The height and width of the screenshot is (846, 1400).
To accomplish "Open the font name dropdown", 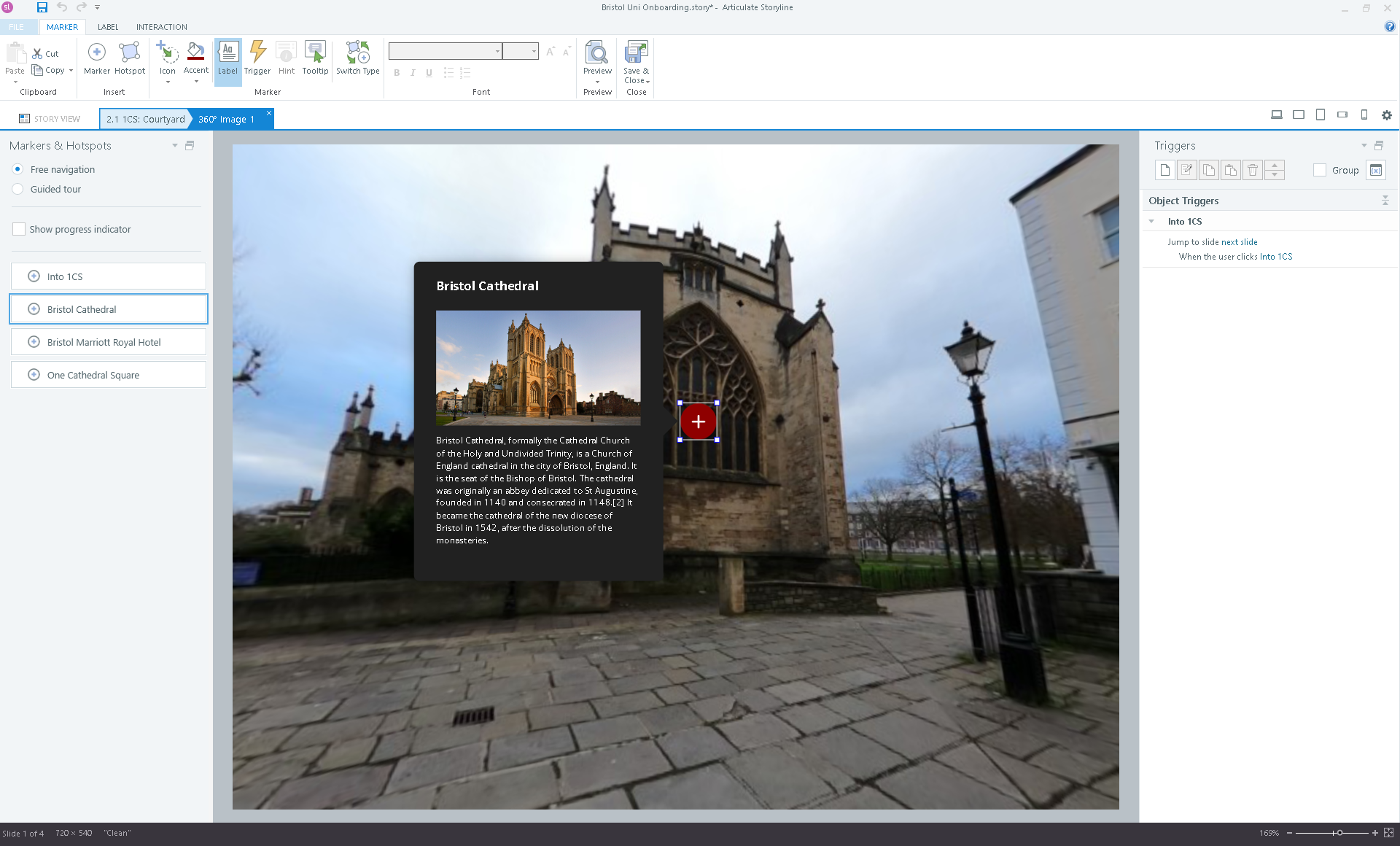I will coord(497,51).
